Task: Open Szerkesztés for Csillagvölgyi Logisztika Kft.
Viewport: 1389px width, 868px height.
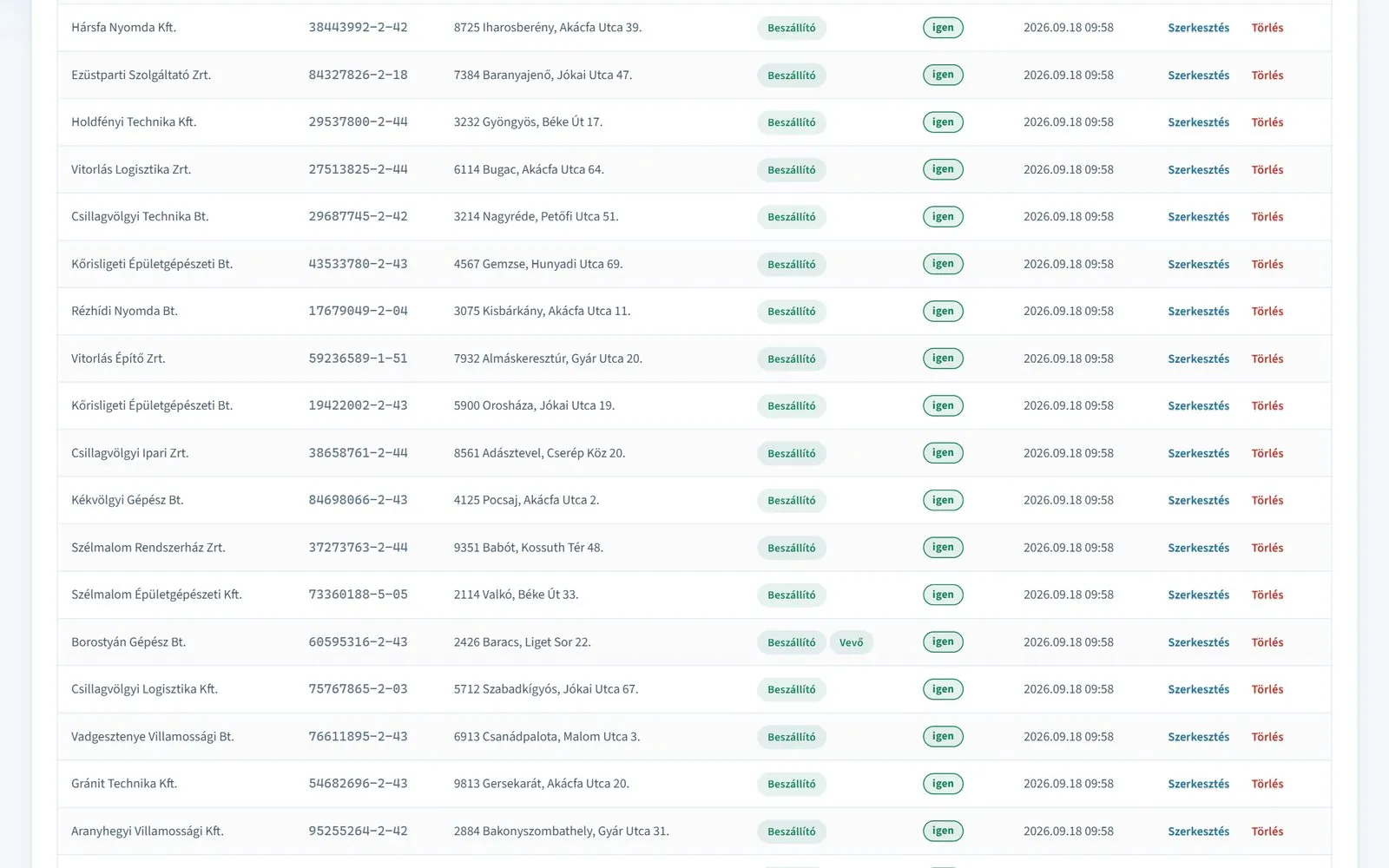Action: 1198,689
